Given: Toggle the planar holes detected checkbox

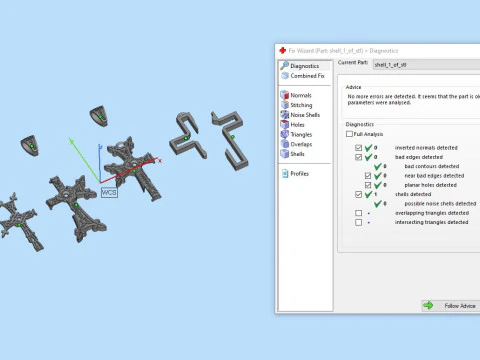Looking at the screenshot, I should tap(368, 185).
